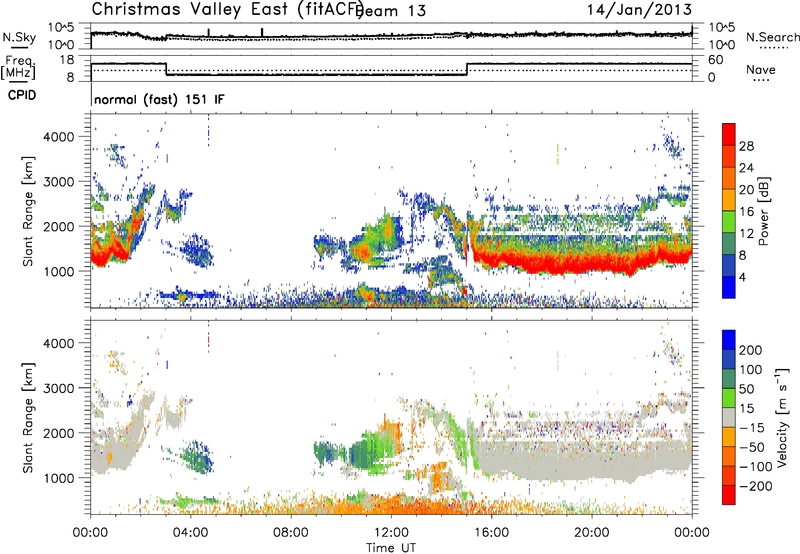This screenshot has width=800, height=554.
Task: Click the '60' Nave axis value
Action: coord(716,60)
